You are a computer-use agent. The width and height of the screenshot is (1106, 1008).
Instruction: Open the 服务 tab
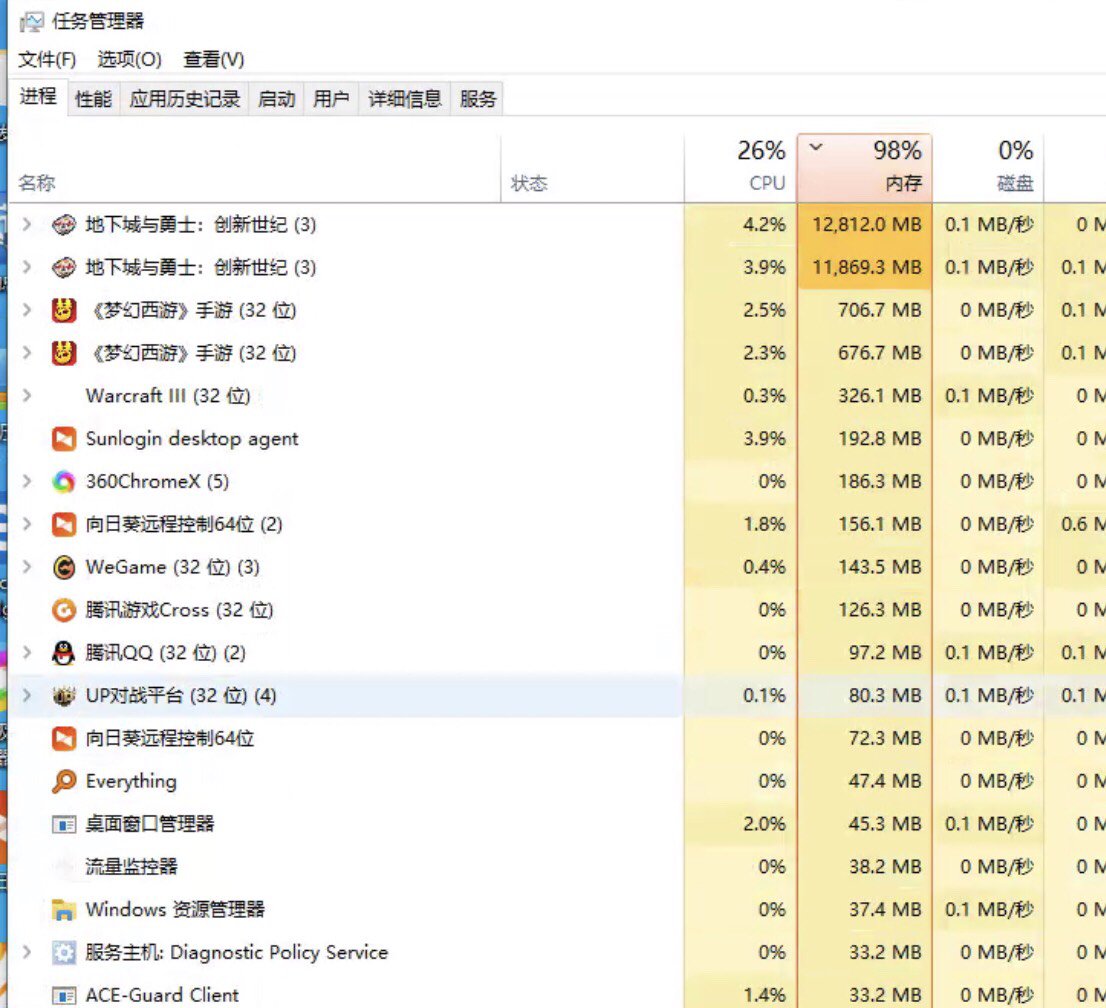pos(478,99)
